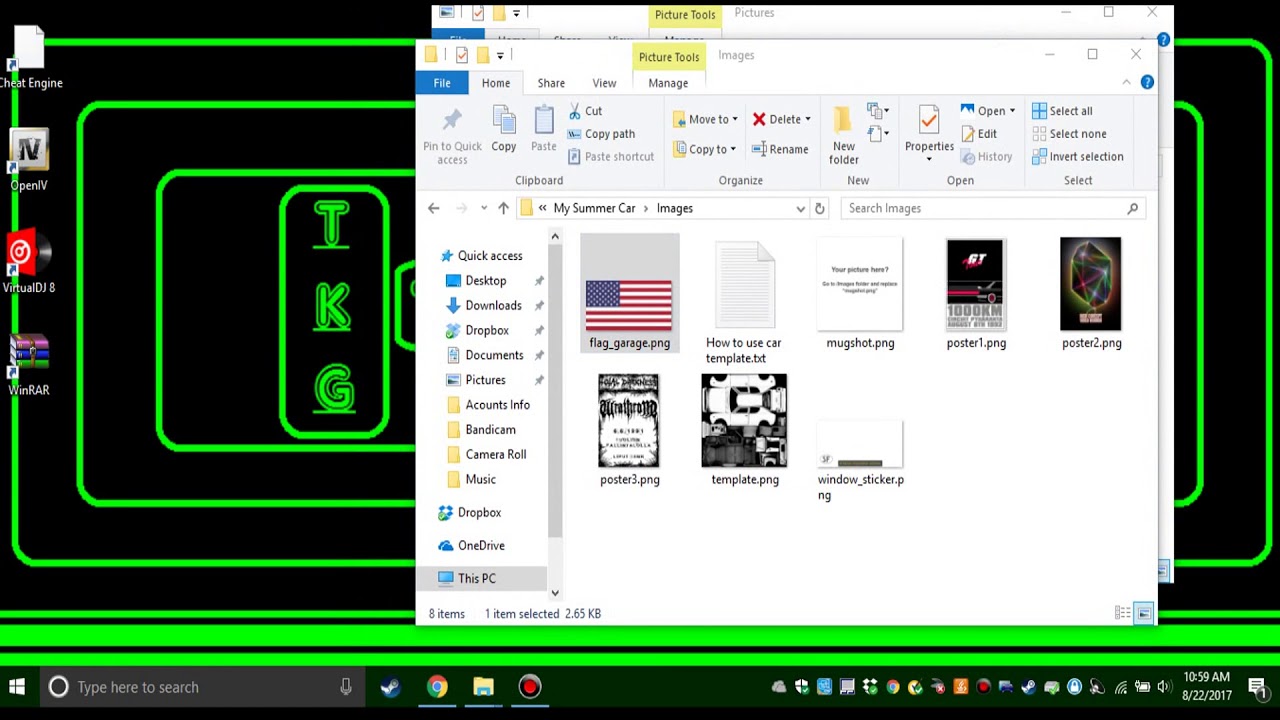Open Steam from the taskbar

pos(390,687)
